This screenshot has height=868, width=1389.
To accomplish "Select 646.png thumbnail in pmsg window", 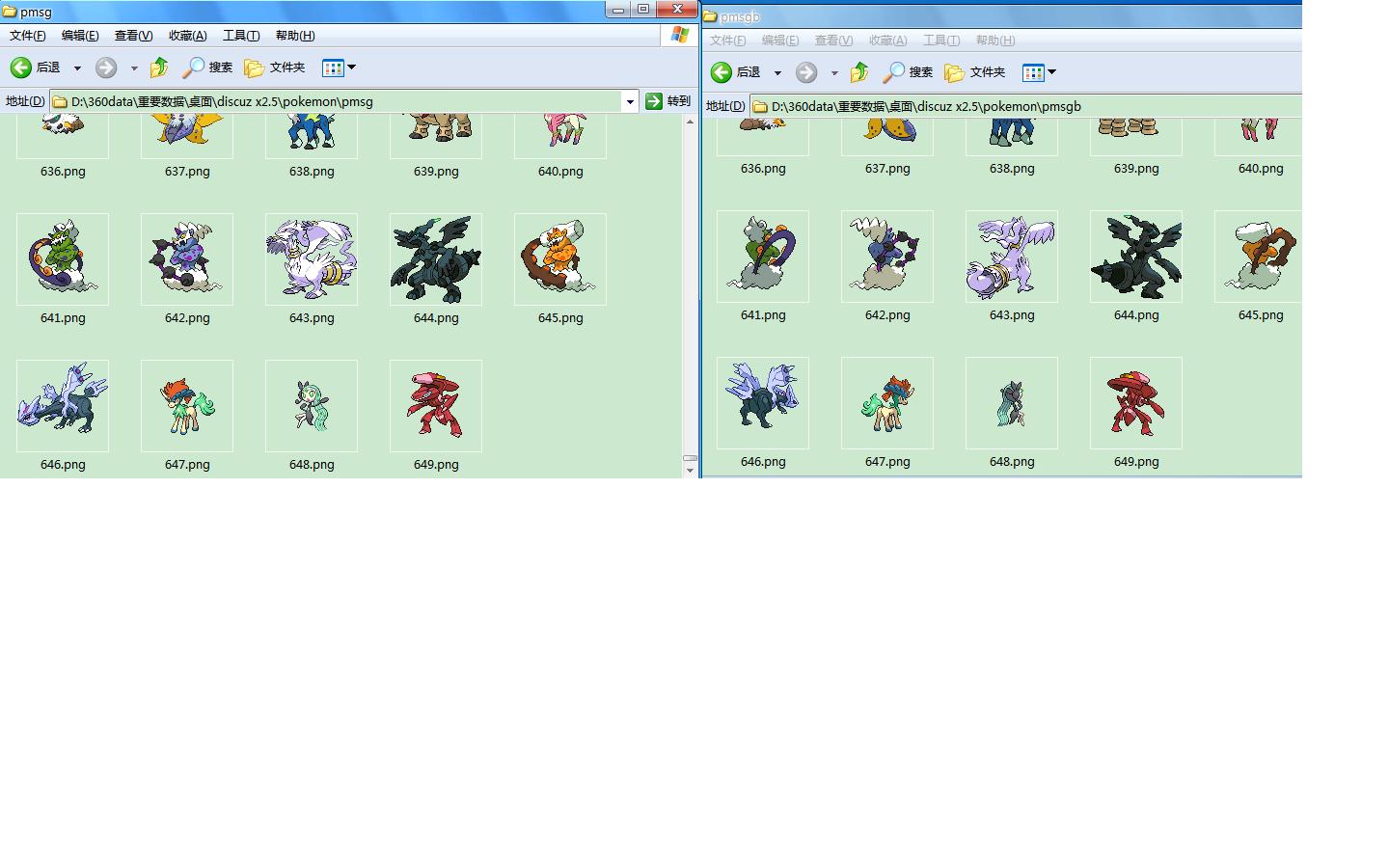I will point(63,406).
